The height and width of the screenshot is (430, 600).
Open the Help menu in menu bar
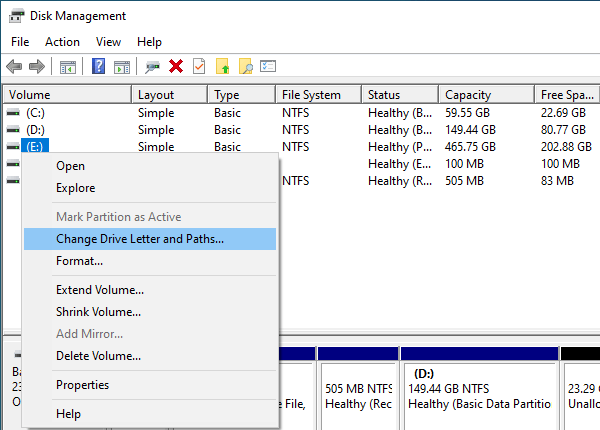tap(149, 42)
